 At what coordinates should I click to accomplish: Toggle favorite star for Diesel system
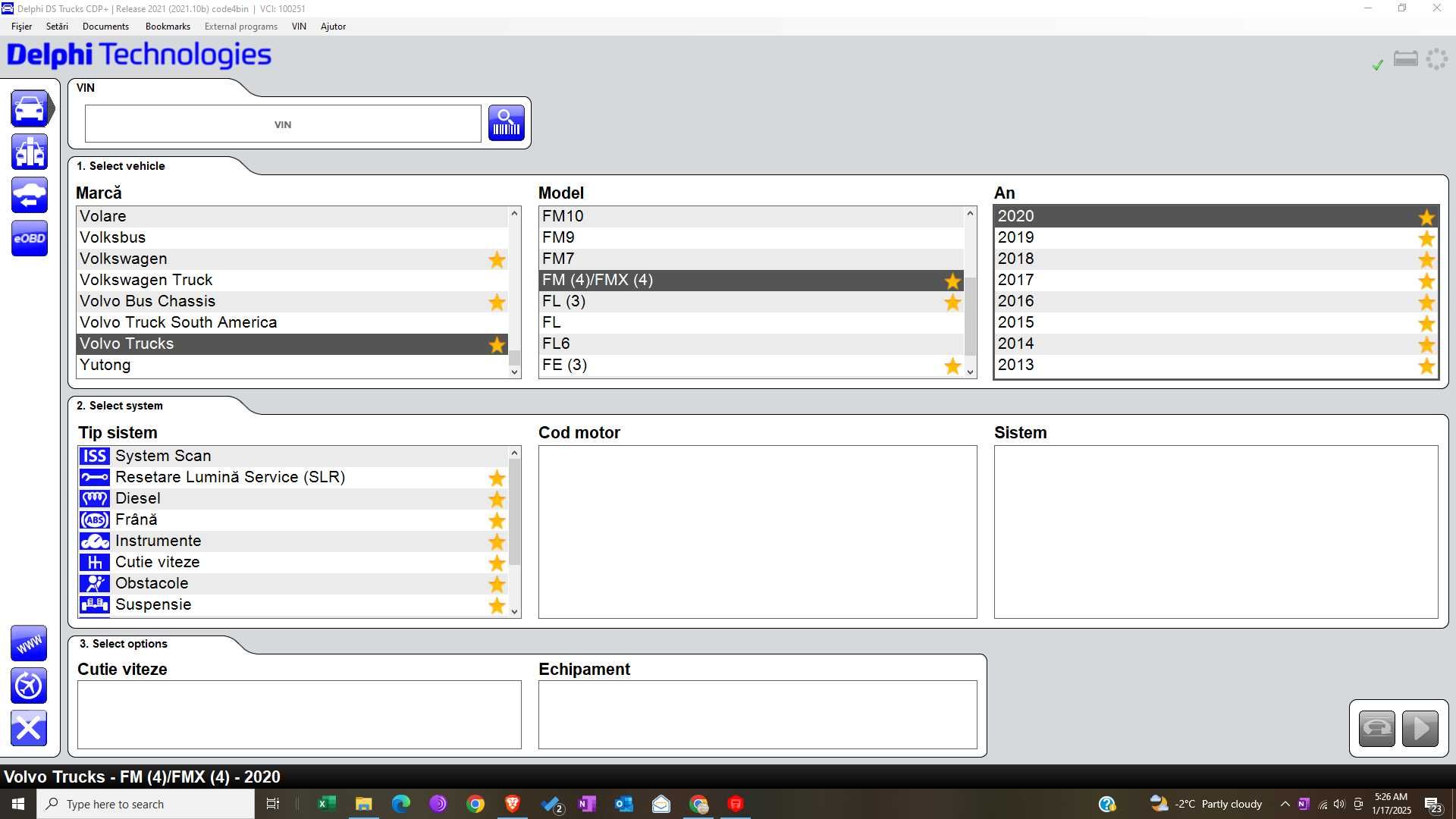497,499
